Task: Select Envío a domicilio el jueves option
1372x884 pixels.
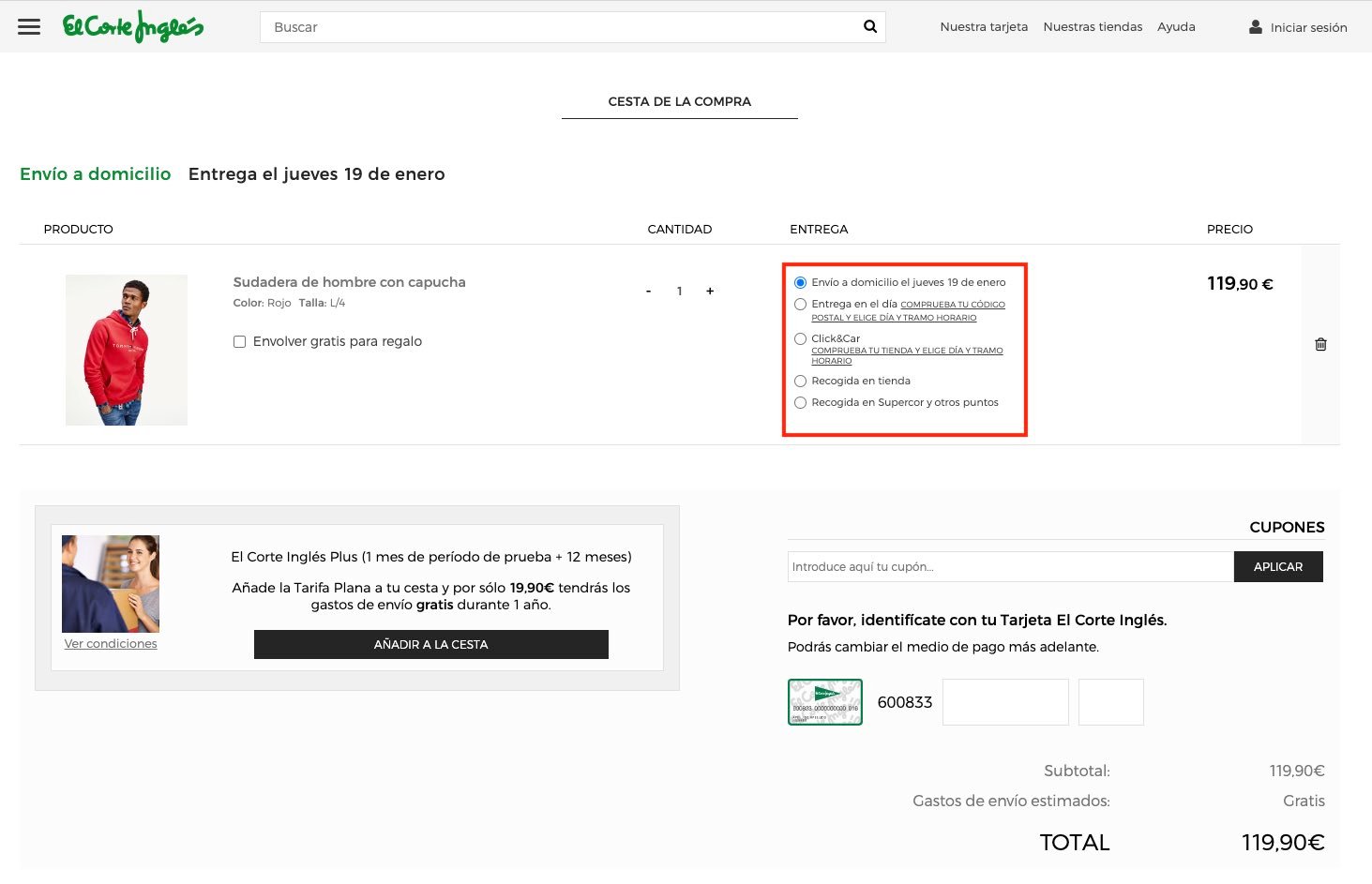Action: point(800,282)
